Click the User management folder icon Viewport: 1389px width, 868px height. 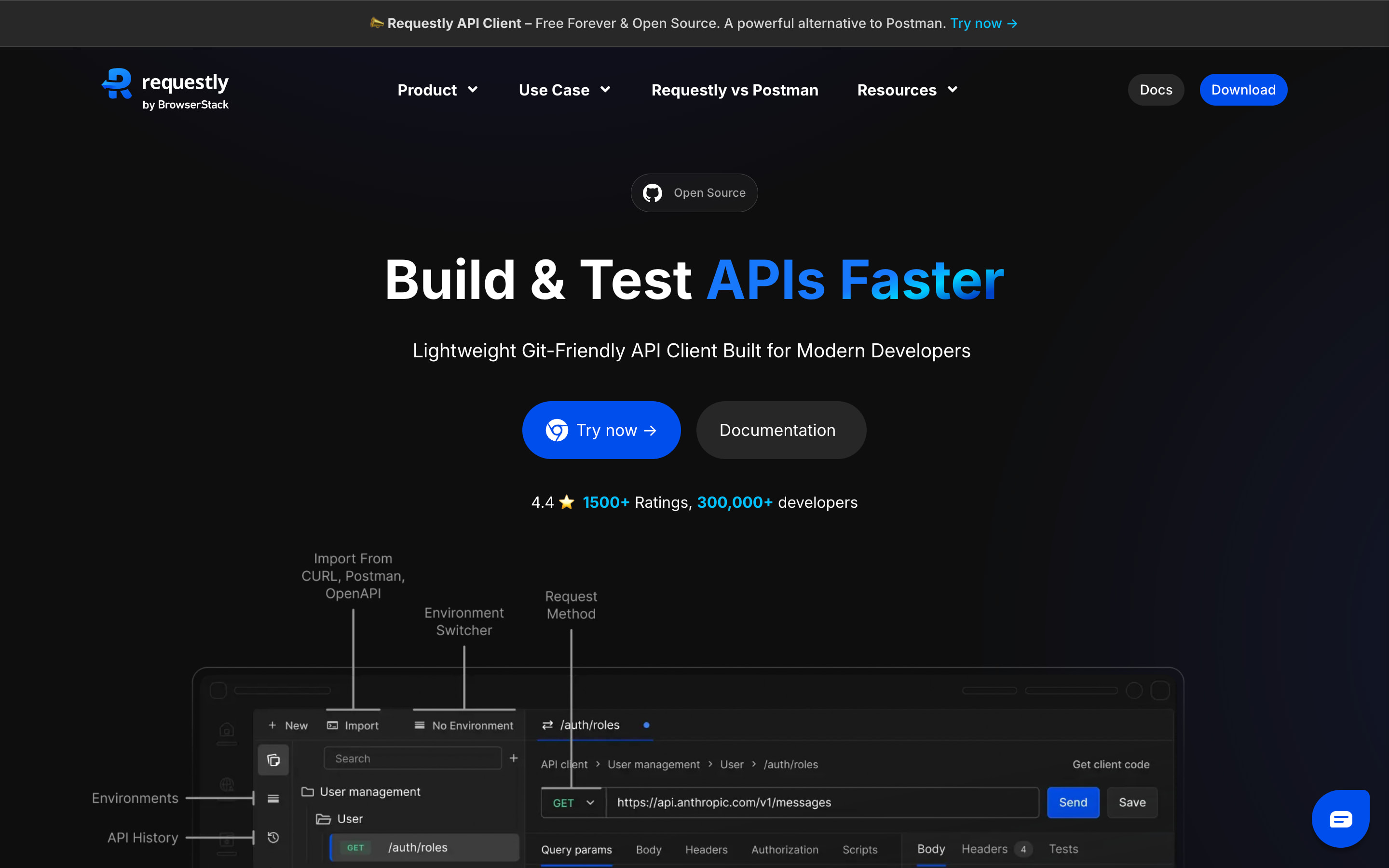tap(308, 792)
